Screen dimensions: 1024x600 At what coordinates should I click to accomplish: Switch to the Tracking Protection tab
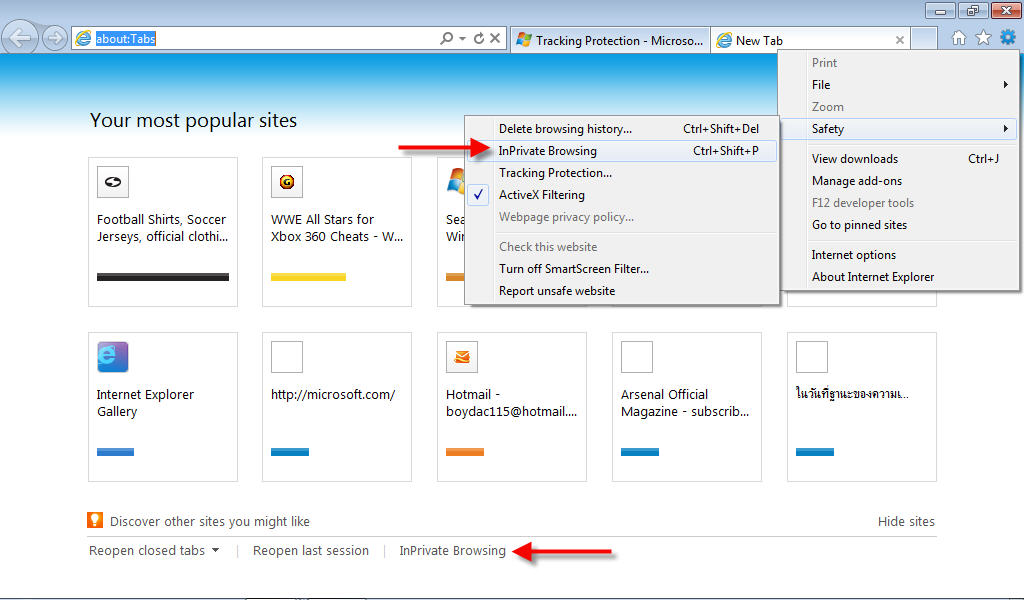[610, 40]
